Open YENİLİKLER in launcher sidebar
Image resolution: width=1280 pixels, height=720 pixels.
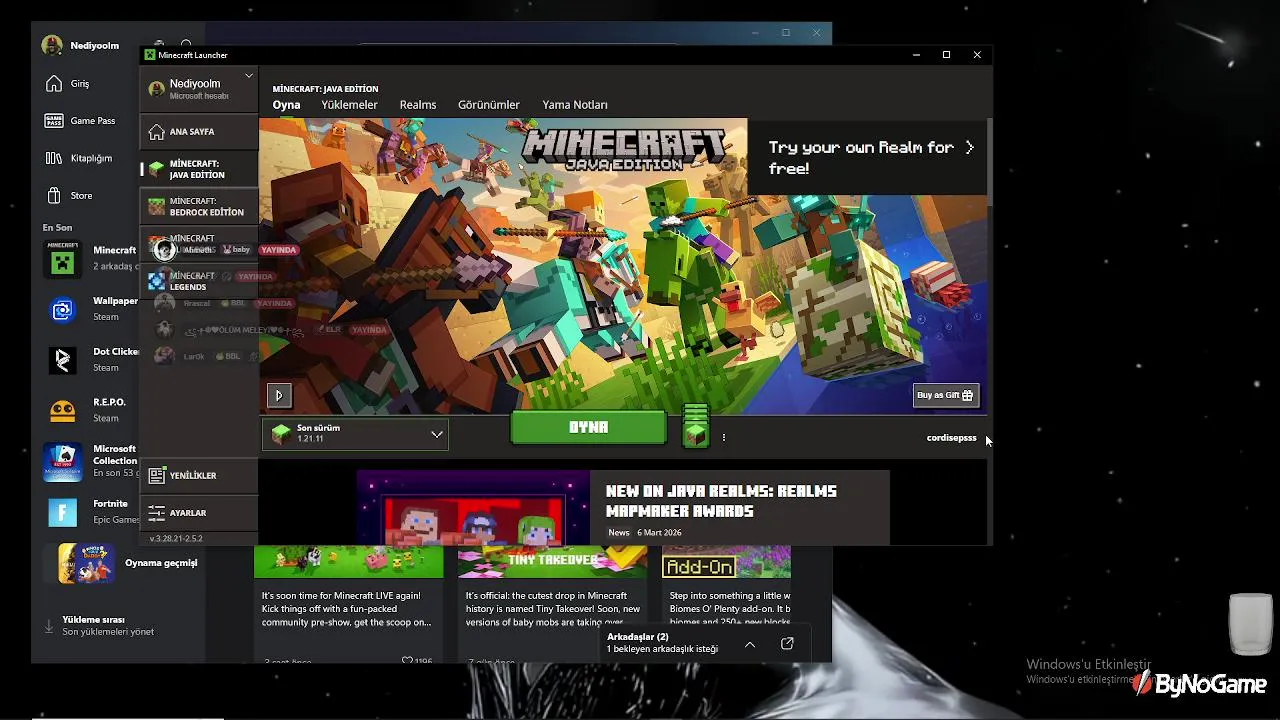coord(199,476)
